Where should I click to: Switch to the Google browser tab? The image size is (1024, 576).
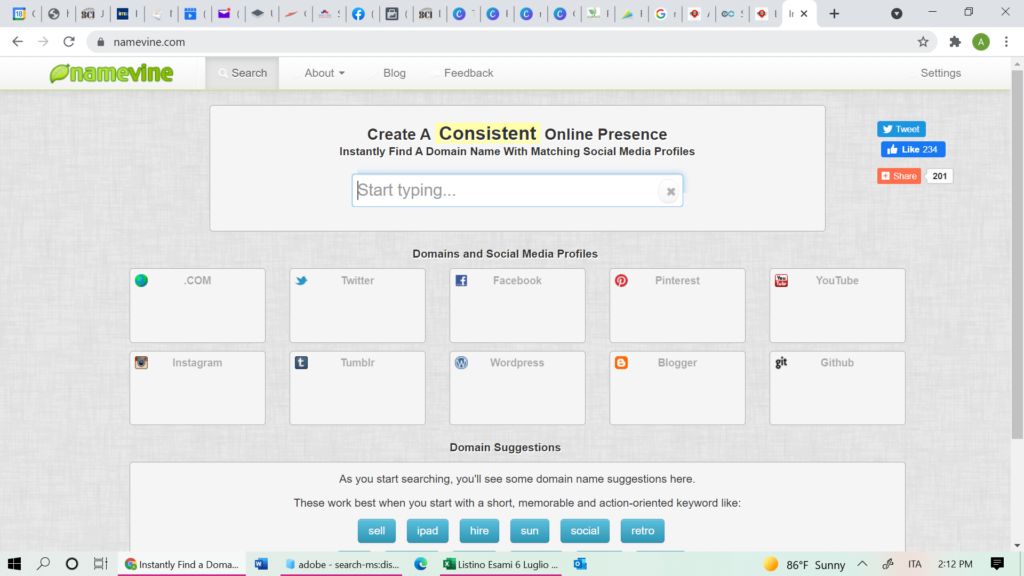click(x=664, y=14)
